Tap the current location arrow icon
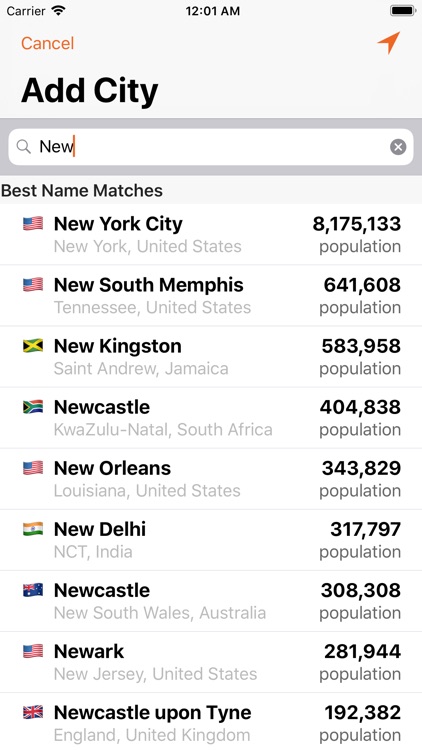422x750 pixels. (x=389, y=43)
